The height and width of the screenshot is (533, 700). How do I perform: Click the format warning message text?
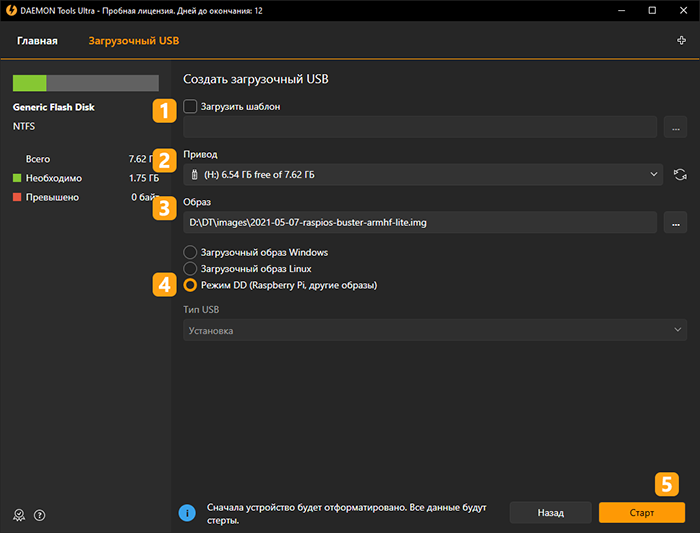coord(346,514)
